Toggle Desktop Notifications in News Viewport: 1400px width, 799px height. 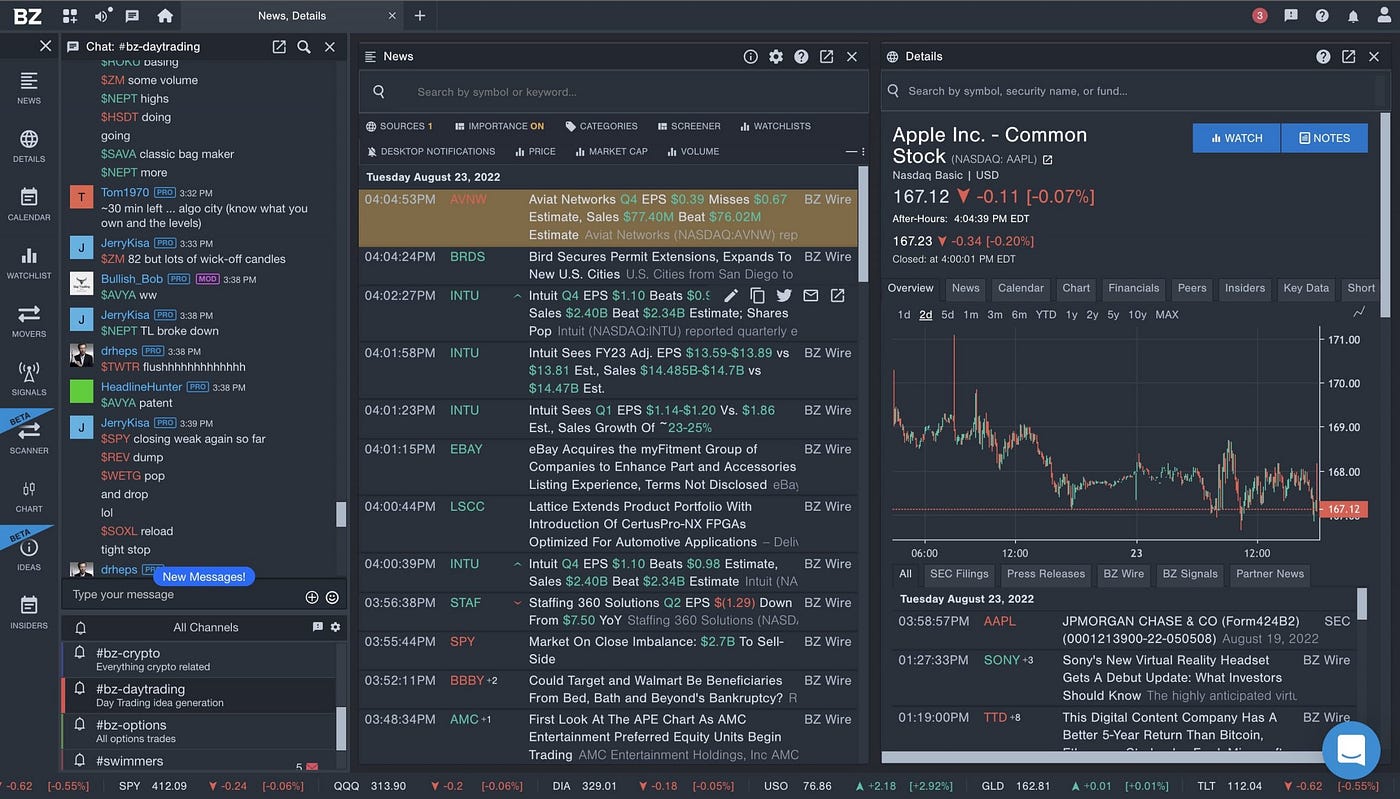pos(431,152)
